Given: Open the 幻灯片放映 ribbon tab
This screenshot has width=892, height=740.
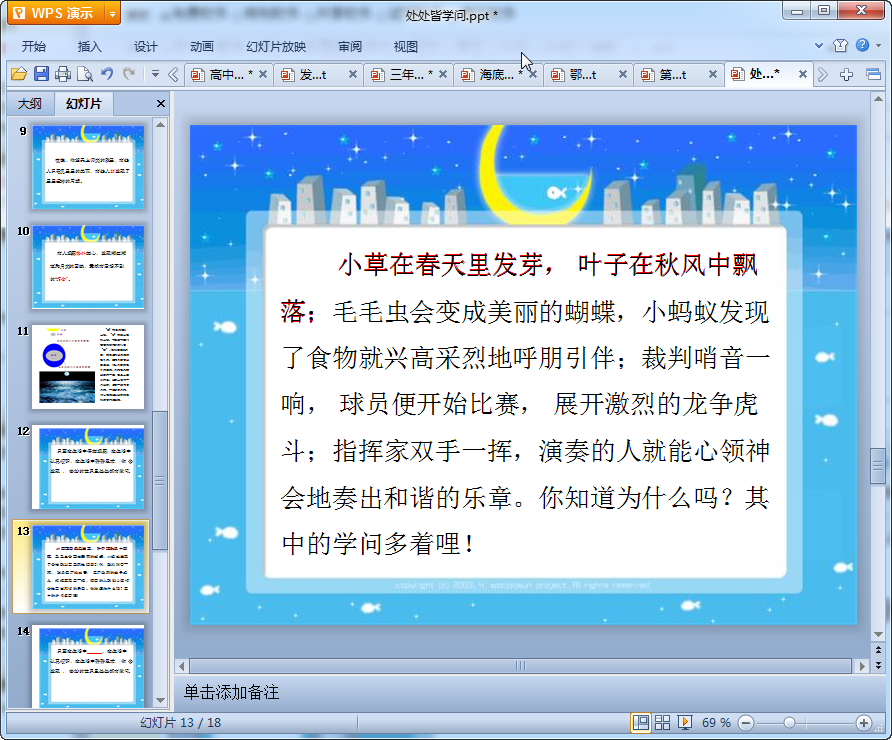Looking at the screenshot, I should pyautogui.click(x=276, y=46).
